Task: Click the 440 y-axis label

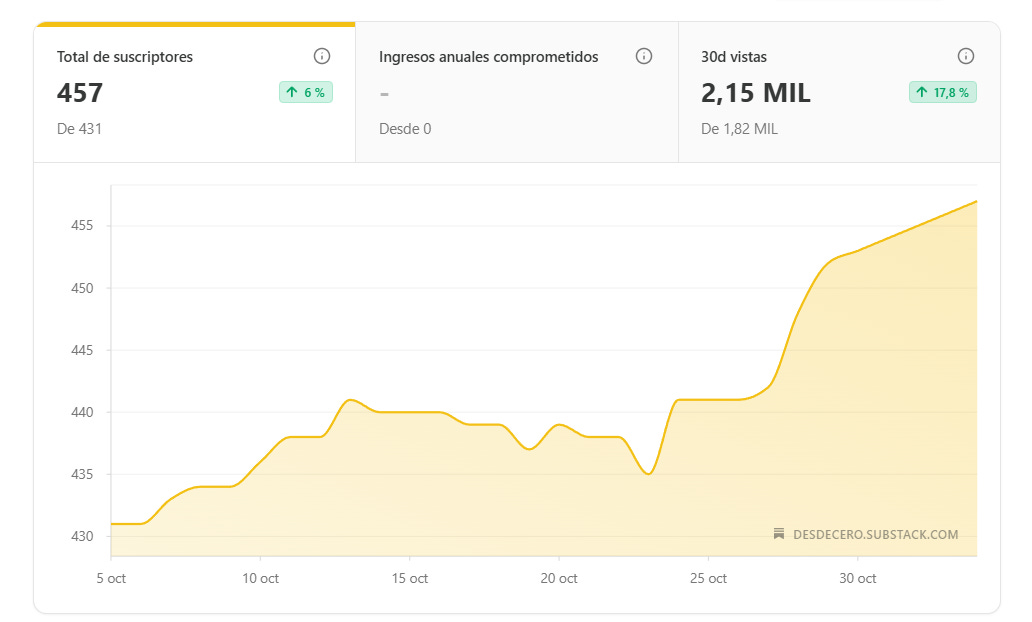Action: 82,413
